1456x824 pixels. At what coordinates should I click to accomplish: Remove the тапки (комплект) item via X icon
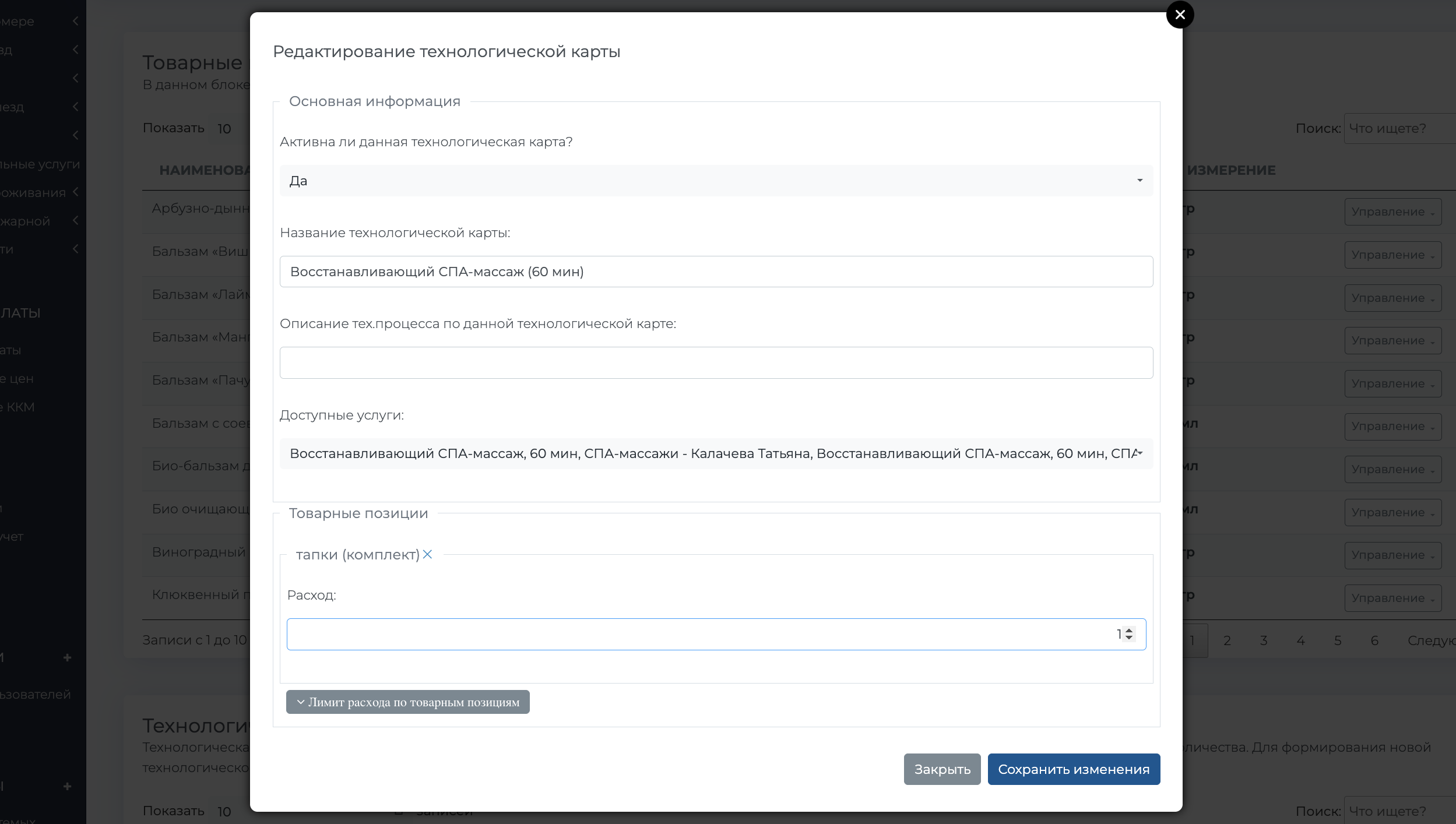pyautogui.click(x=427, y=554)
